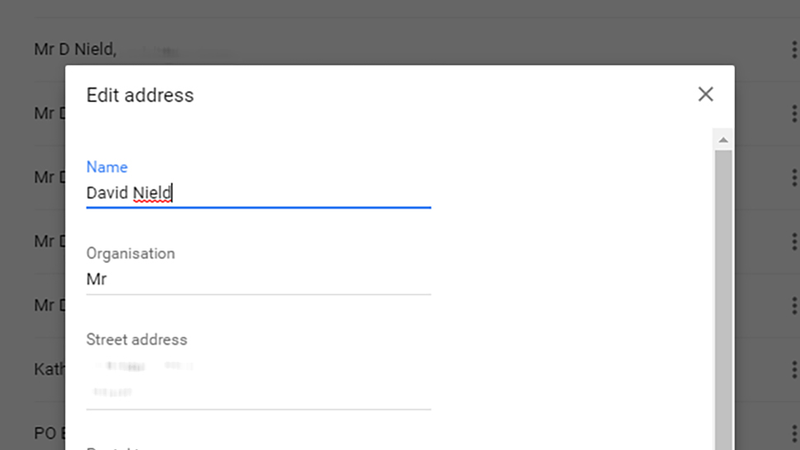The image size is (800, 450).
Task: Open three-dot menu for Mr D Nield, row
Action: coord(794,49)
